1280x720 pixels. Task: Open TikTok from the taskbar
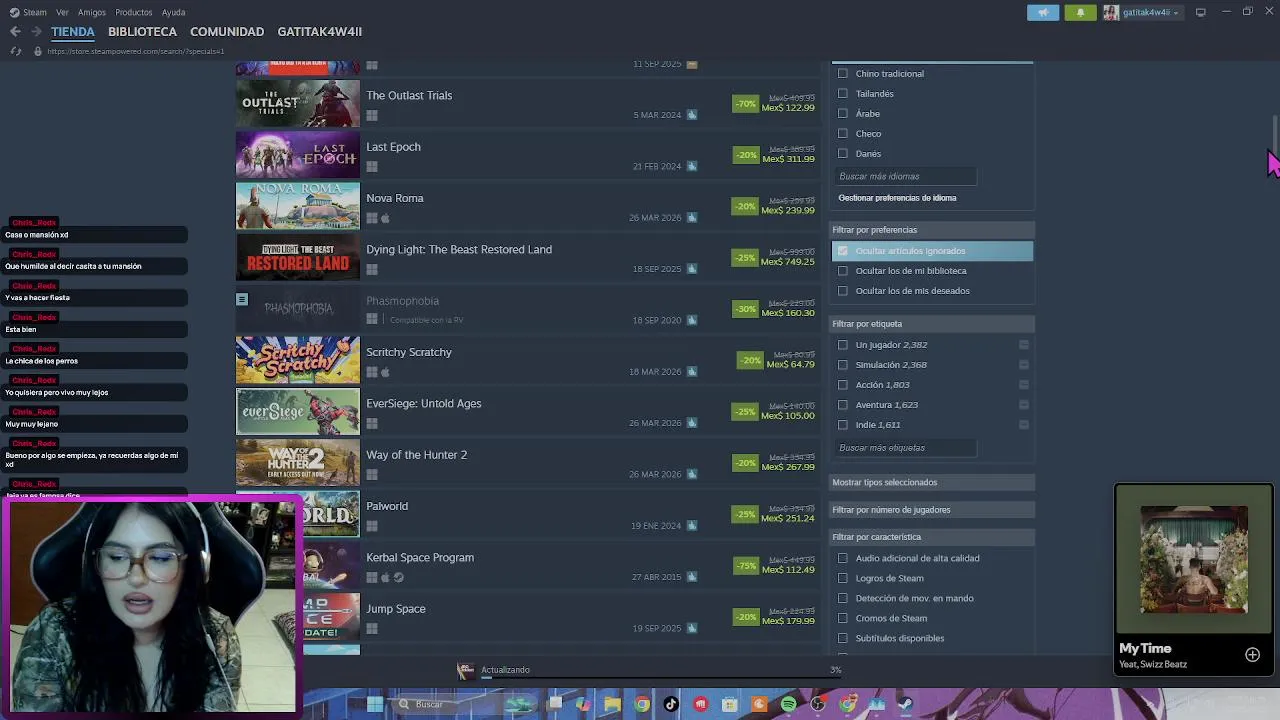671,704
